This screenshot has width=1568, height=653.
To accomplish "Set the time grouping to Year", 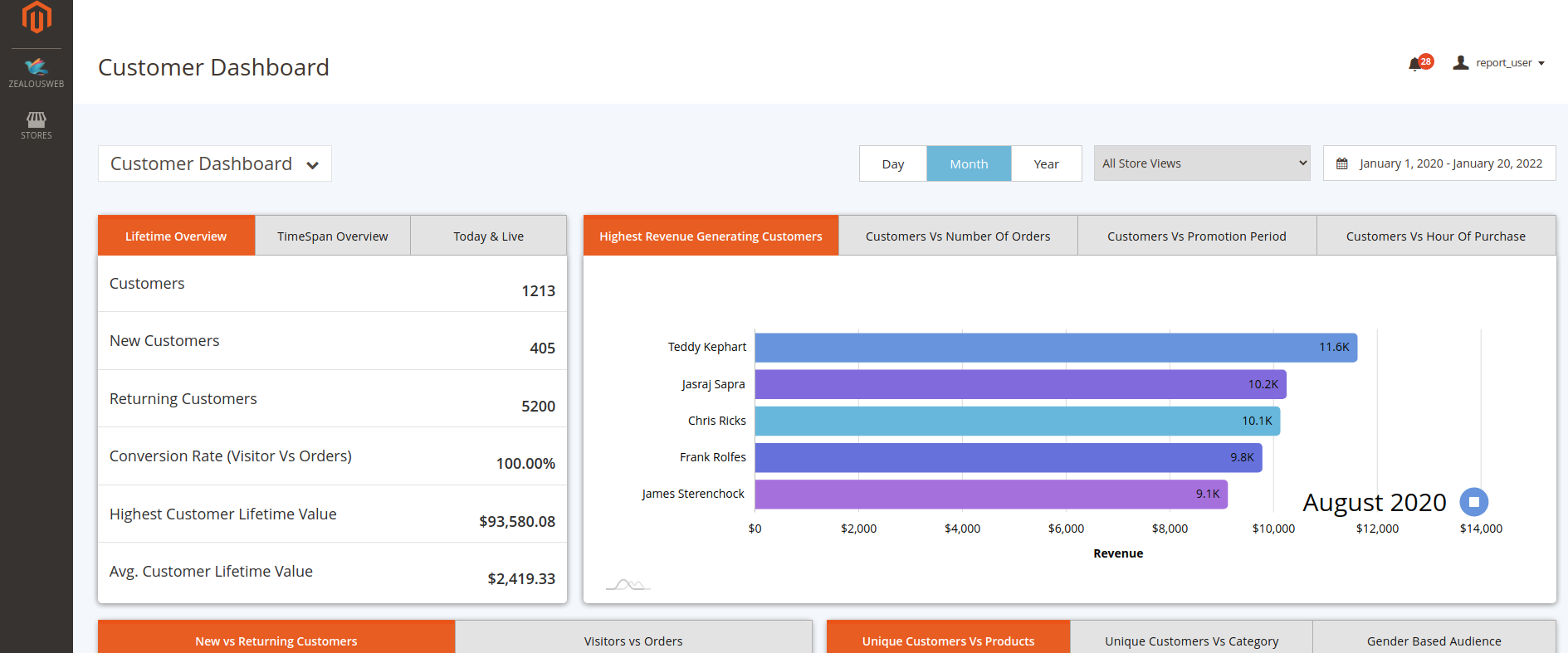I will (x=1046, y=163).
